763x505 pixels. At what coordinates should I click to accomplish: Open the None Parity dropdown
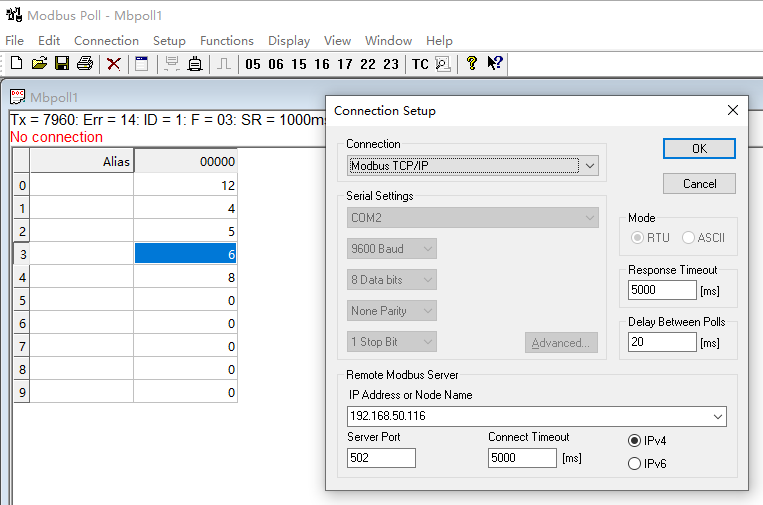[392, 311]
